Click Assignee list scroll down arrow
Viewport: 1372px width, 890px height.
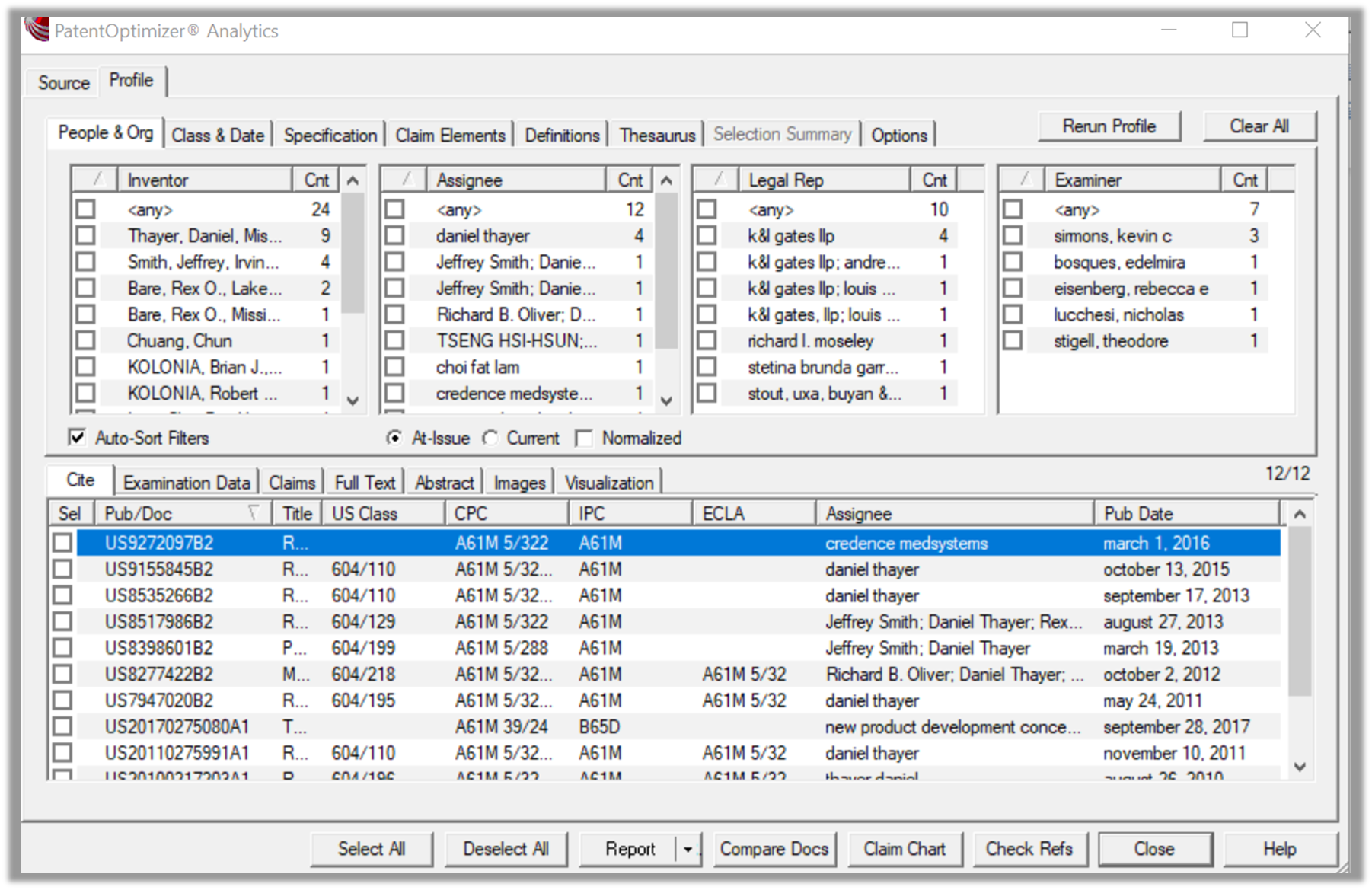[666, 400]
